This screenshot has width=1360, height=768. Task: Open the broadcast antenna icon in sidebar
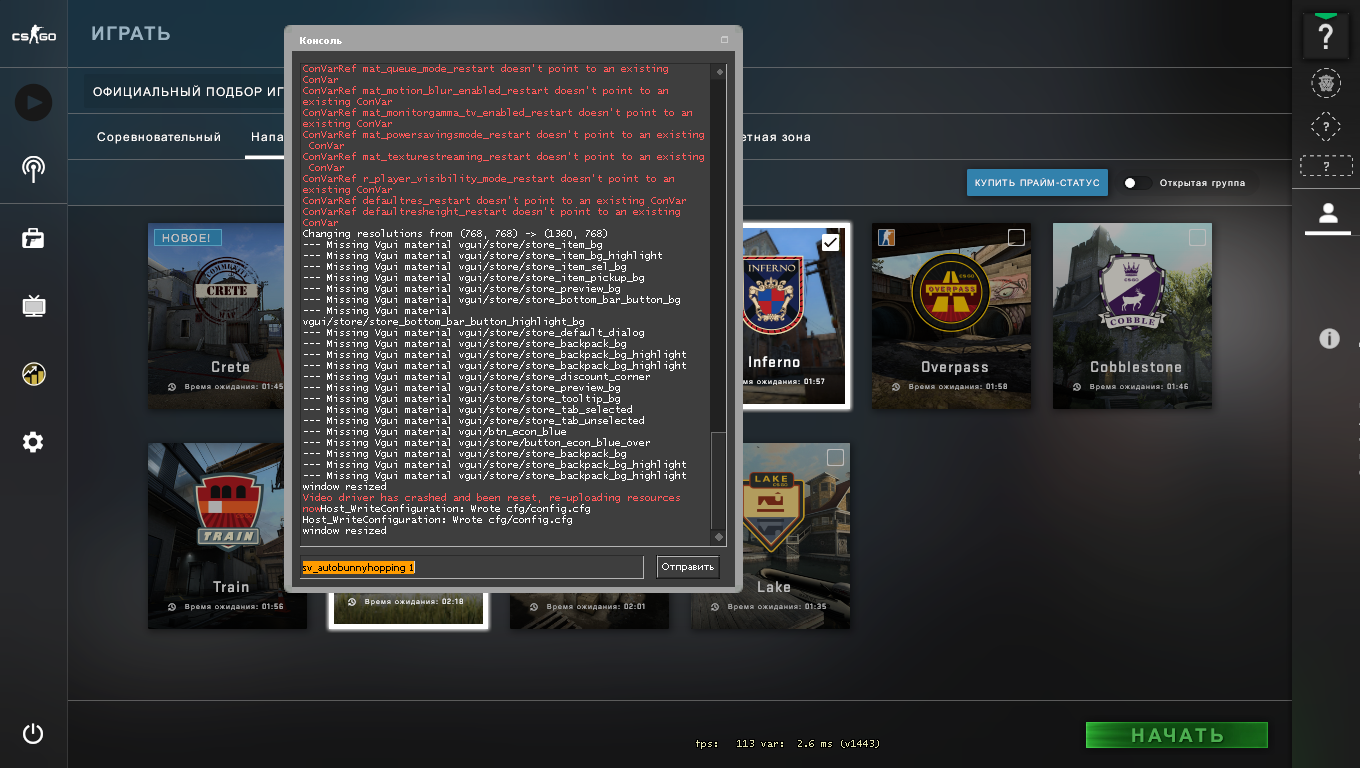[x=33, y=169]
